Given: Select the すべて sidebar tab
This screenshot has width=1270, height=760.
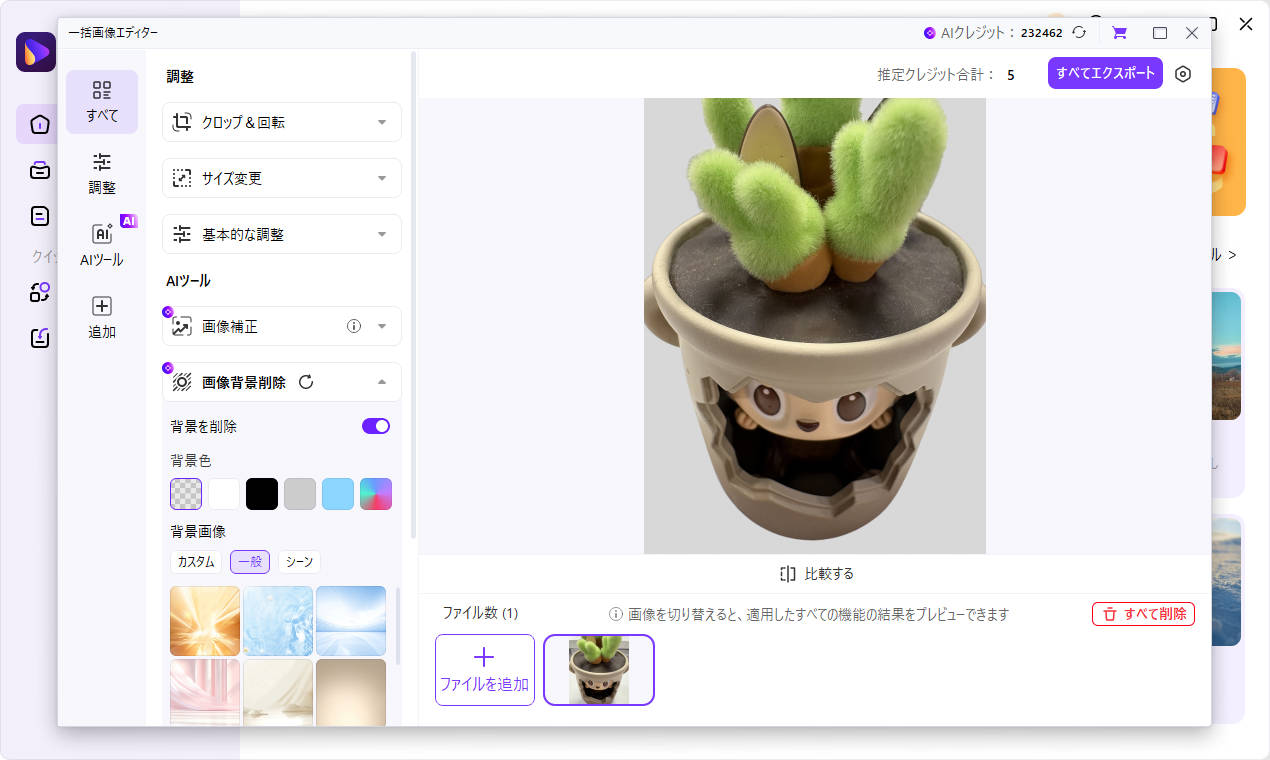Looking at the screenshot, I should [x=102, y=102].
